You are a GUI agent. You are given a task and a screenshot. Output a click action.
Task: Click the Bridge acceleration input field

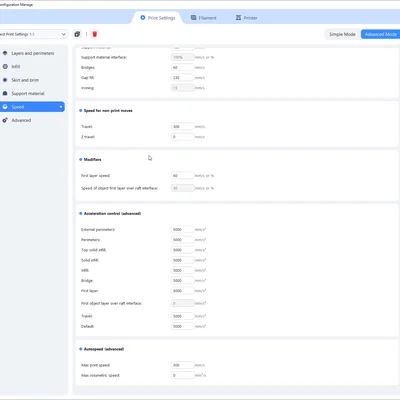click(182, 280)
